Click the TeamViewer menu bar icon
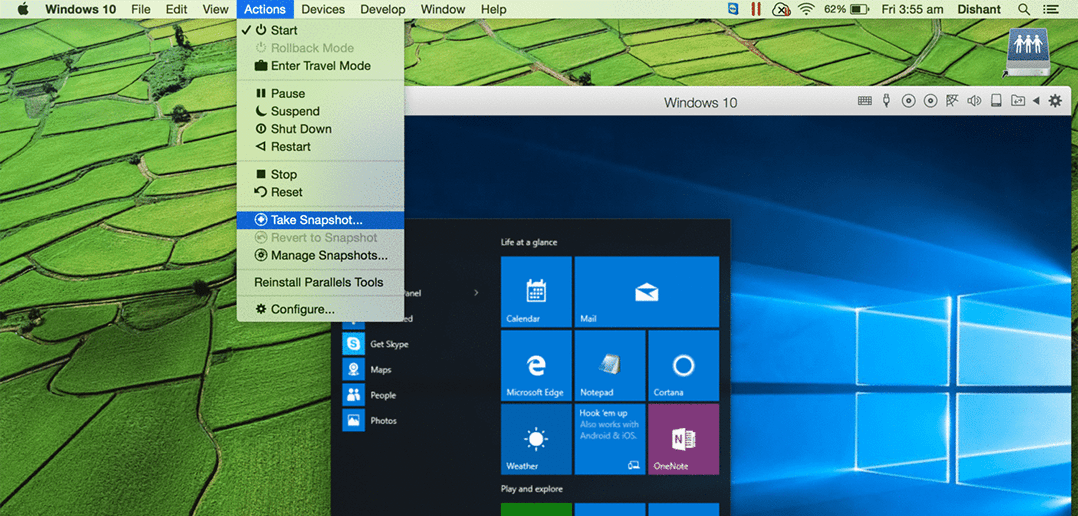1078x516 pixels. pyautogui.click(x=734, y=9)
